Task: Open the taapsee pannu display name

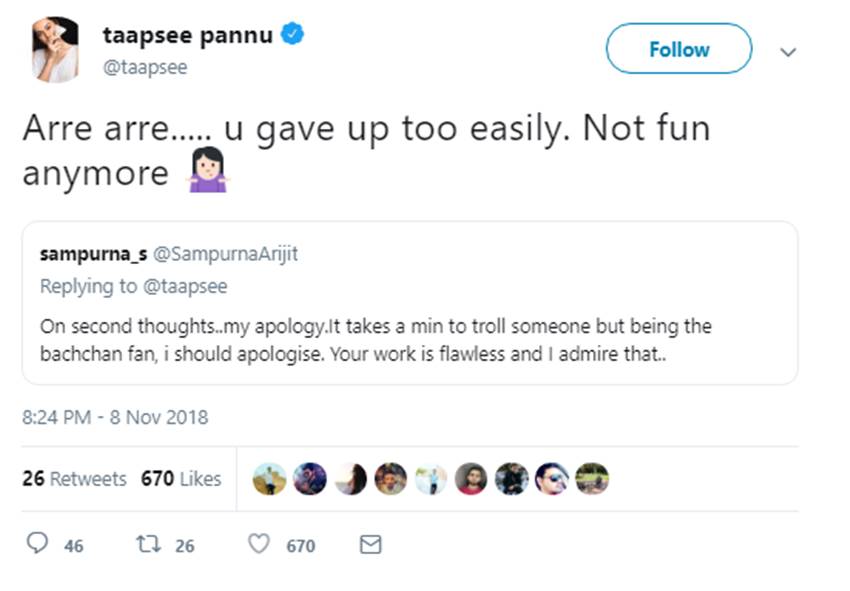Action: [x=187, y=35]
